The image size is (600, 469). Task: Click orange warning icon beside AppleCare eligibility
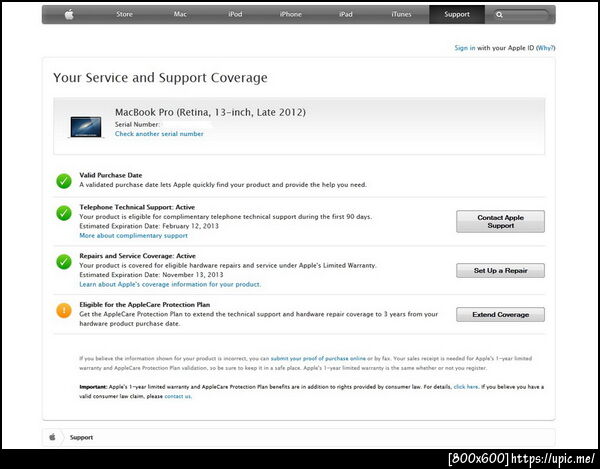coord(64,310)
